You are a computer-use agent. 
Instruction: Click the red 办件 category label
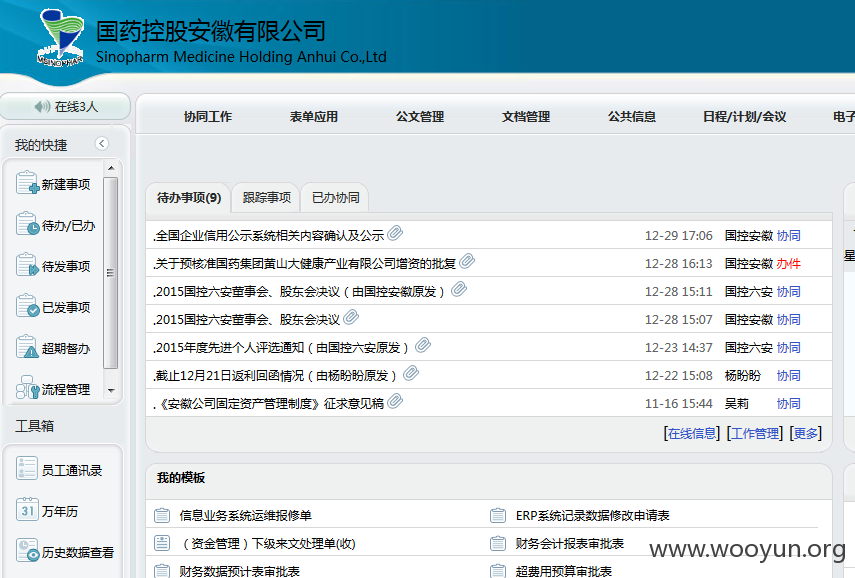788,264
